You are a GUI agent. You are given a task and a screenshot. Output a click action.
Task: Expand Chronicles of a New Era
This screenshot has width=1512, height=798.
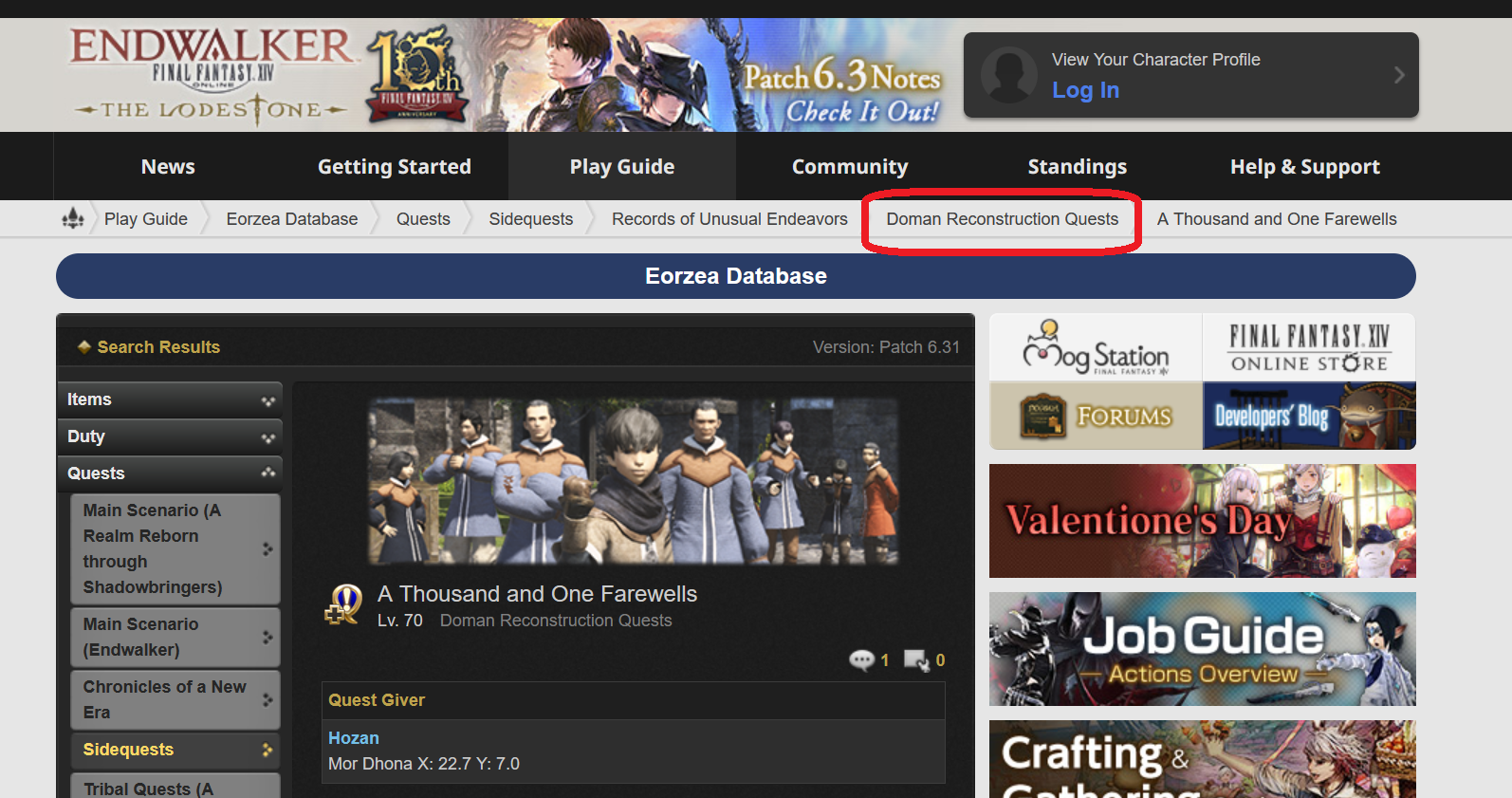coord(175,699)
